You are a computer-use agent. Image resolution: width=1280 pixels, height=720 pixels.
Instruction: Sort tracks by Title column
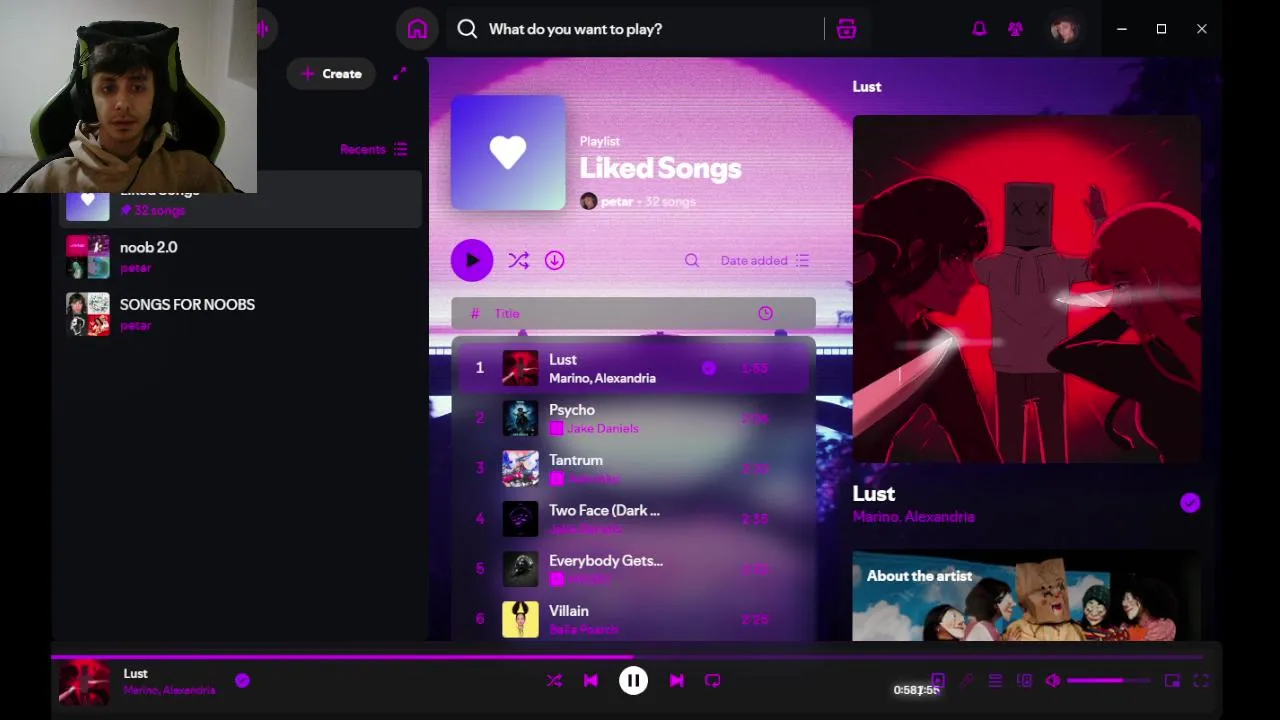point(507,314)
